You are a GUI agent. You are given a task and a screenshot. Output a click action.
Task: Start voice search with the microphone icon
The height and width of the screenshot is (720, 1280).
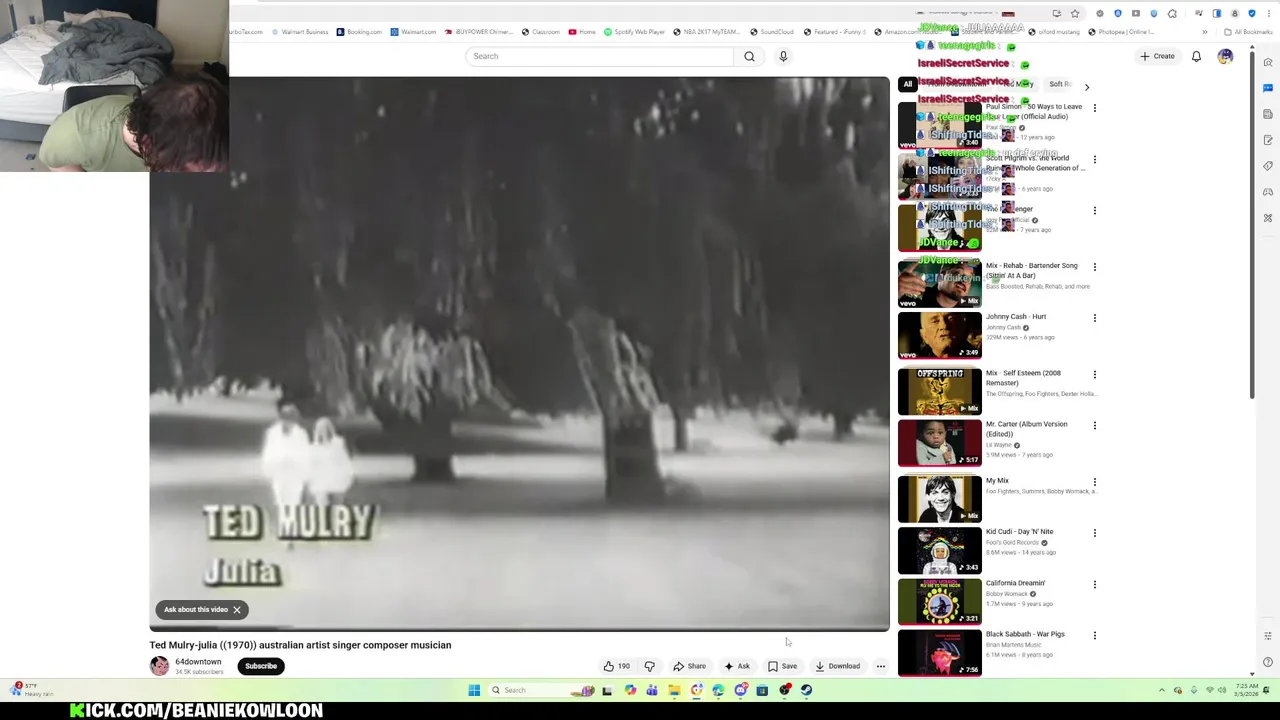click(783, 56)
